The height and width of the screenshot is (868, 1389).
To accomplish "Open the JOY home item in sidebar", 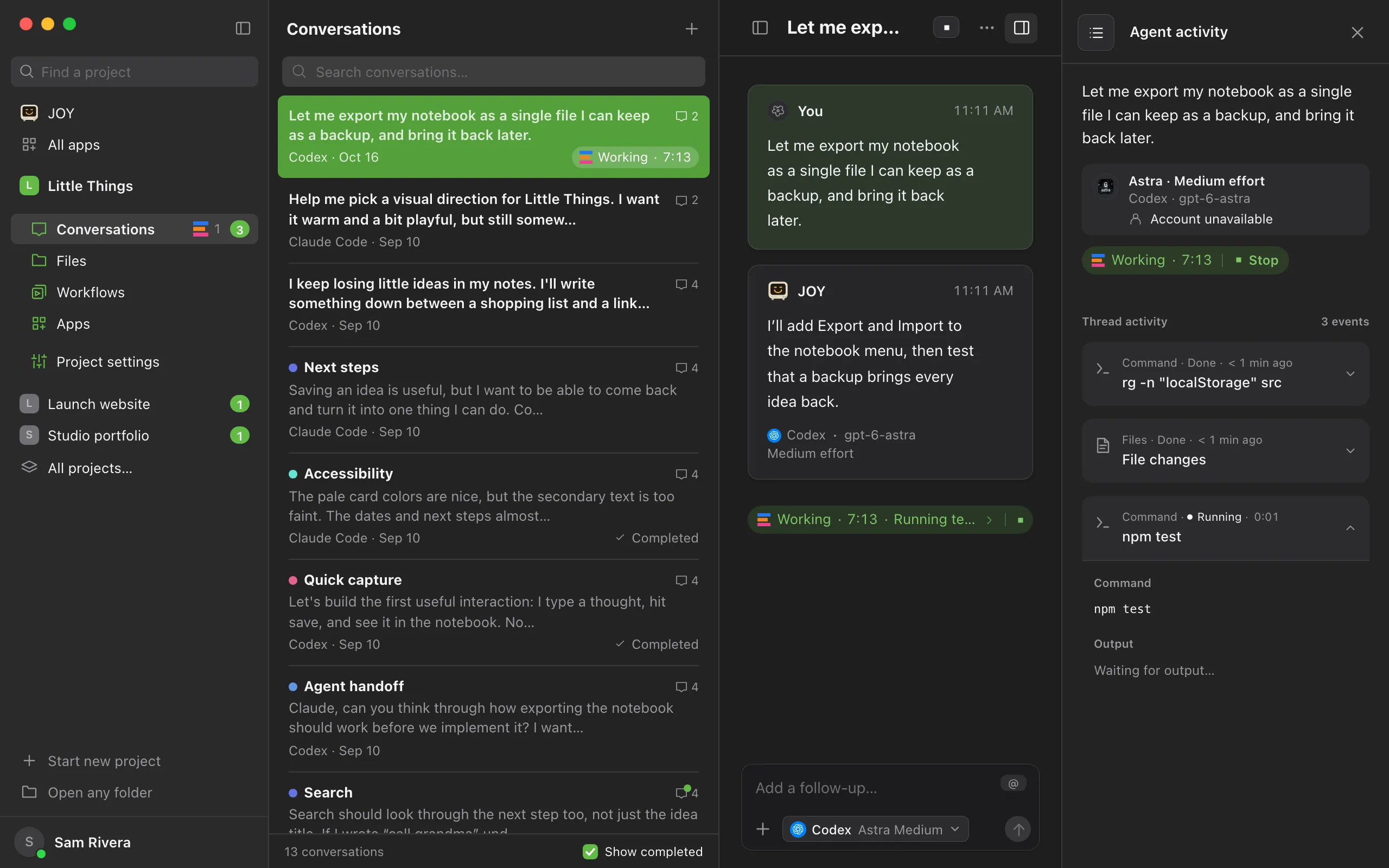I will click(x=135, y=113).
